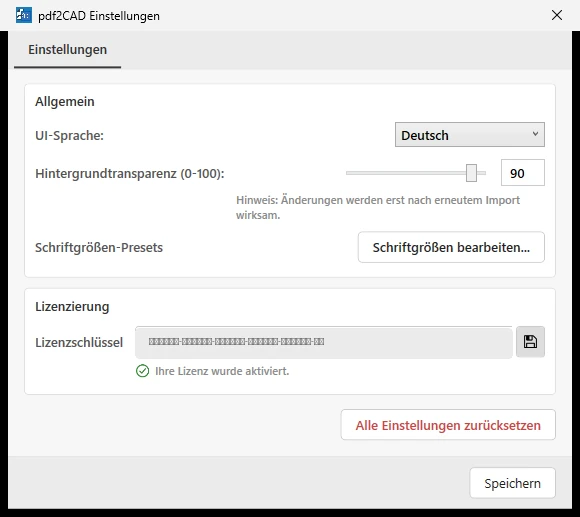Click the green license activated checkmark icon
Viewport: 580px width, 517px height.
click(x=142, y=371)
